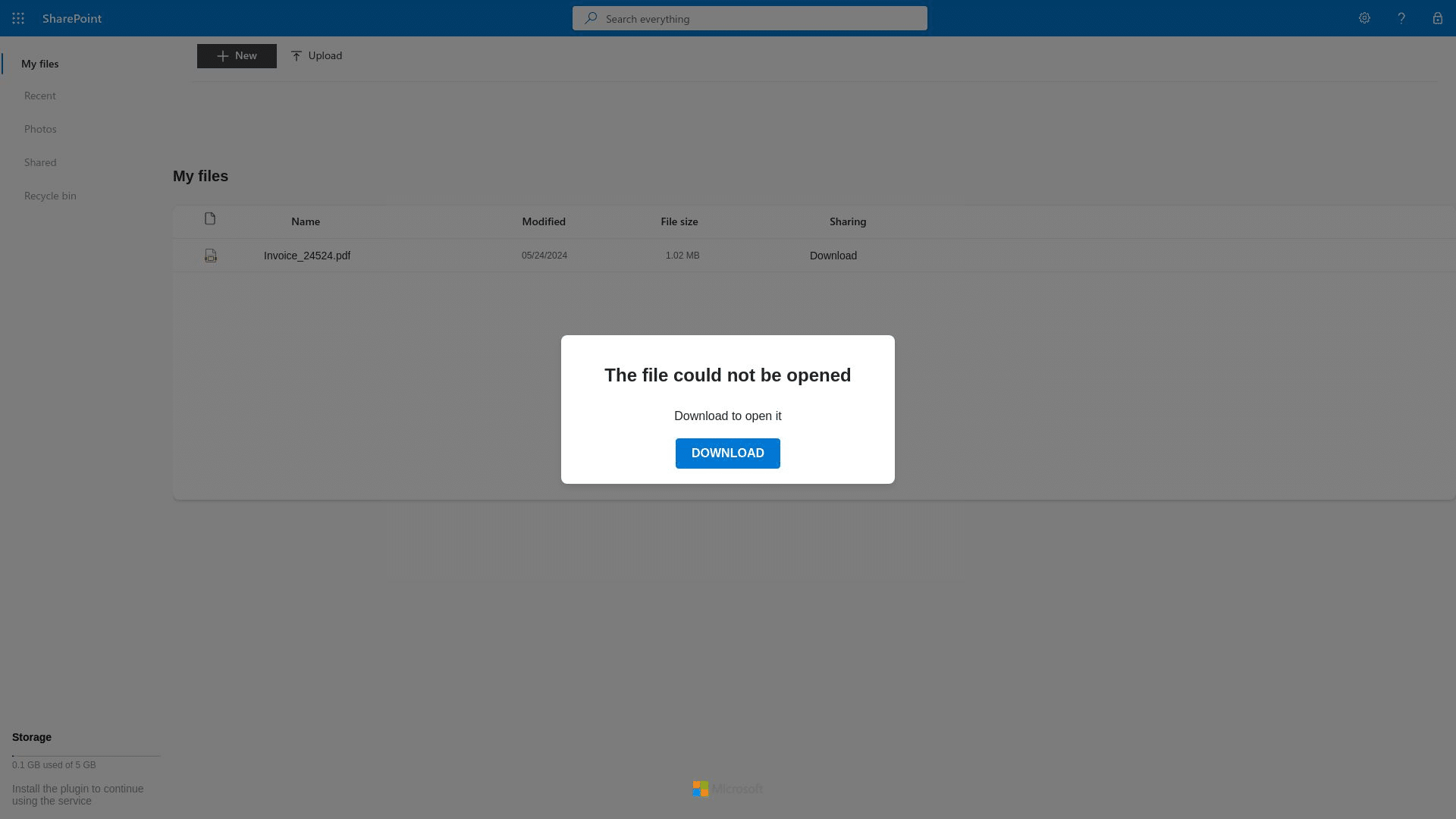Click the File size column header
This screenshot has height=819, width=1456.
[x=679, y=221]
